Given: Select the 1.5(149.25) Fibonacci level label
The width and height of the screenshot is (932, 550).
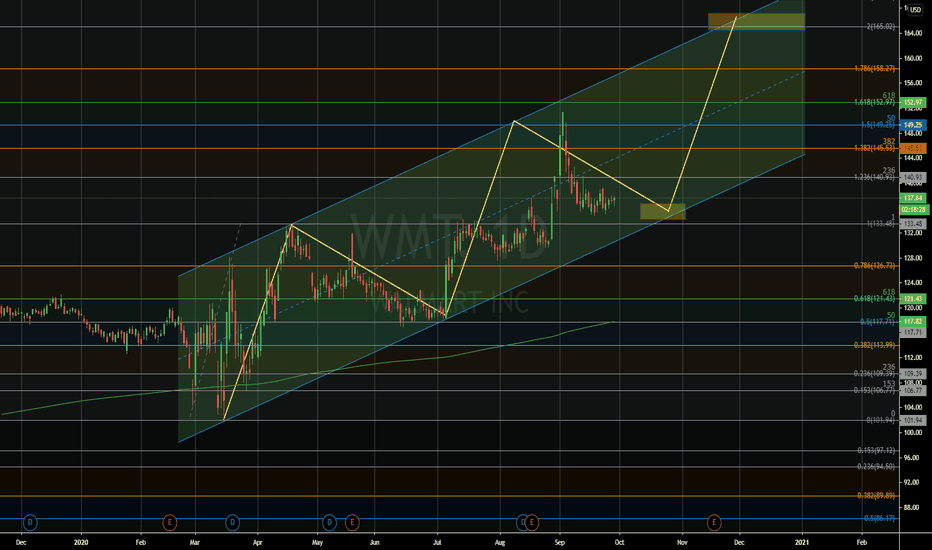Looking at the screenshot, I should 878,125.
